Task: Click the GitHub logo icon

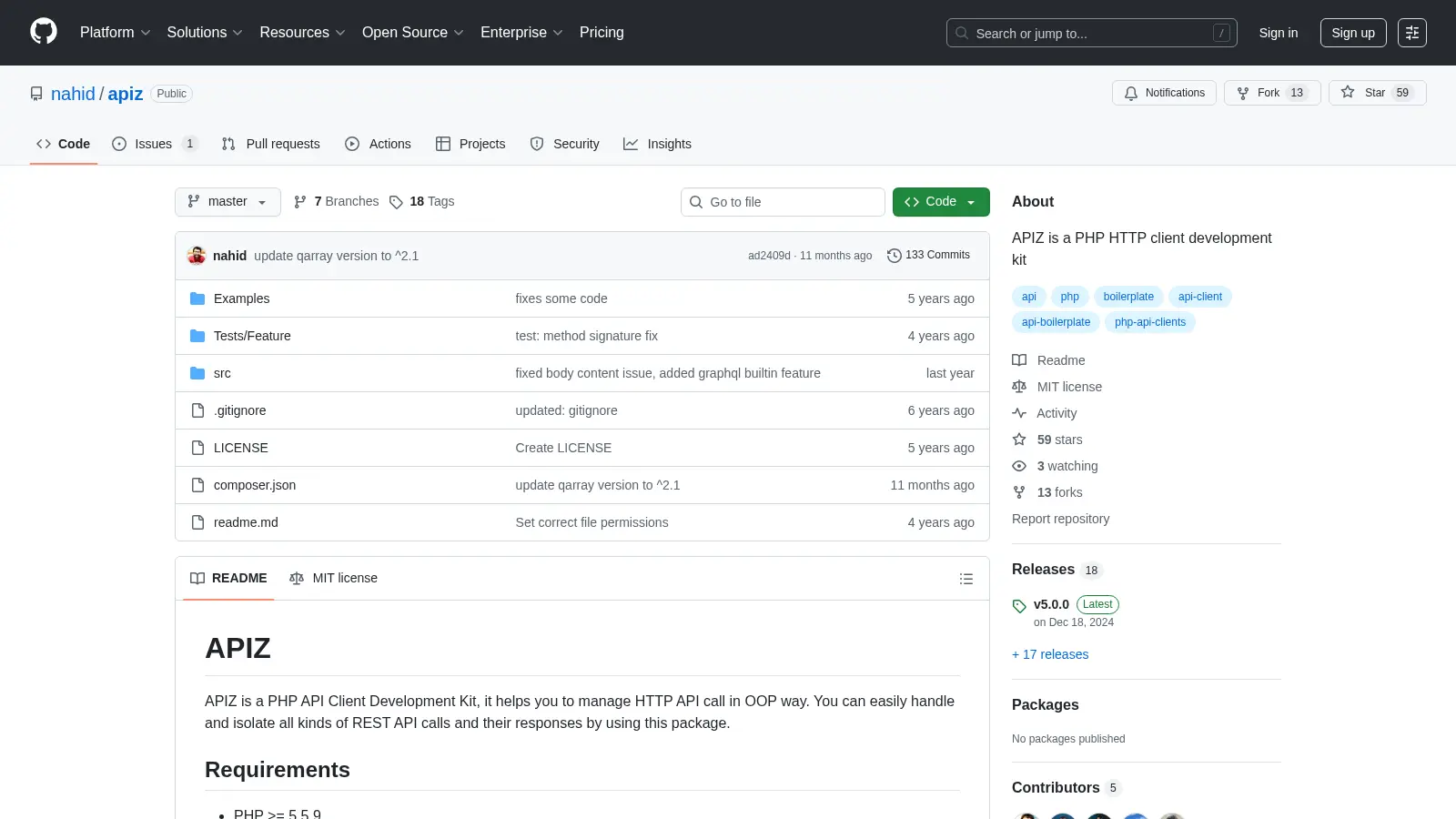Action: click(x=44, y=32)
